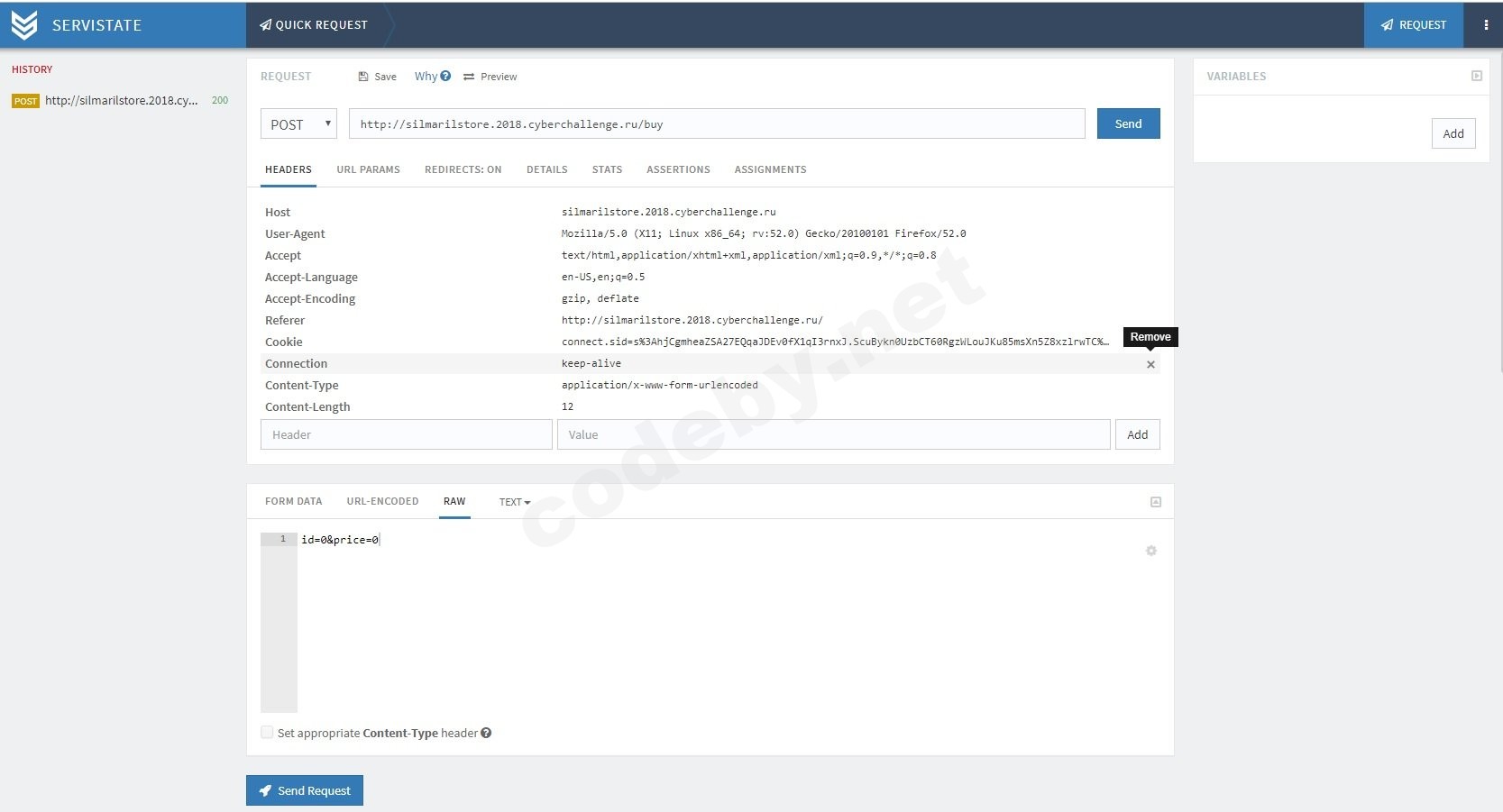Screen dimensions: 1503x812
Task: Toggle the Redirects: ON tab
Action: click(x=463, y=169)
